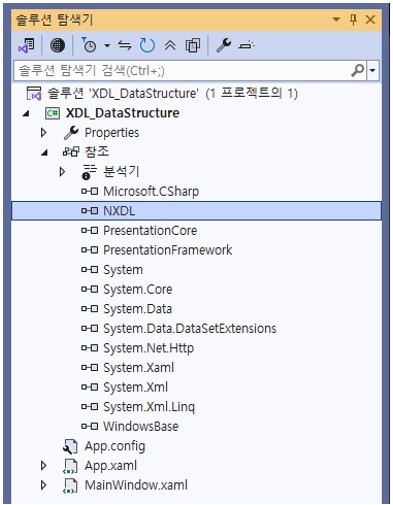Viewport: 393px width, 505px height.
Task: Expand the 분석기 analyzers node
Action: pyautogui.click(x=62, y=172)
